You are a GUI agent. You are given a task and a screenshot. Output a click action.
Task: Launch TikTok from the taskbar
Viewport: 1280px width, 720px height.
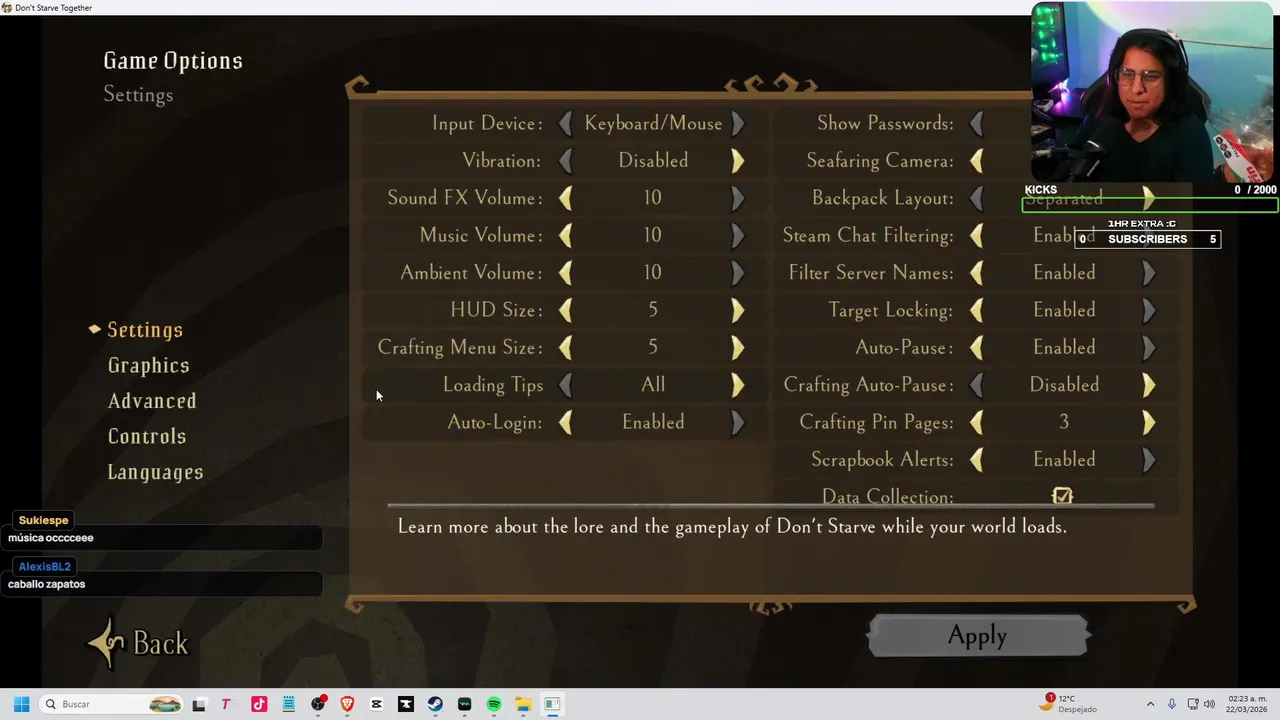click(259, 704)
